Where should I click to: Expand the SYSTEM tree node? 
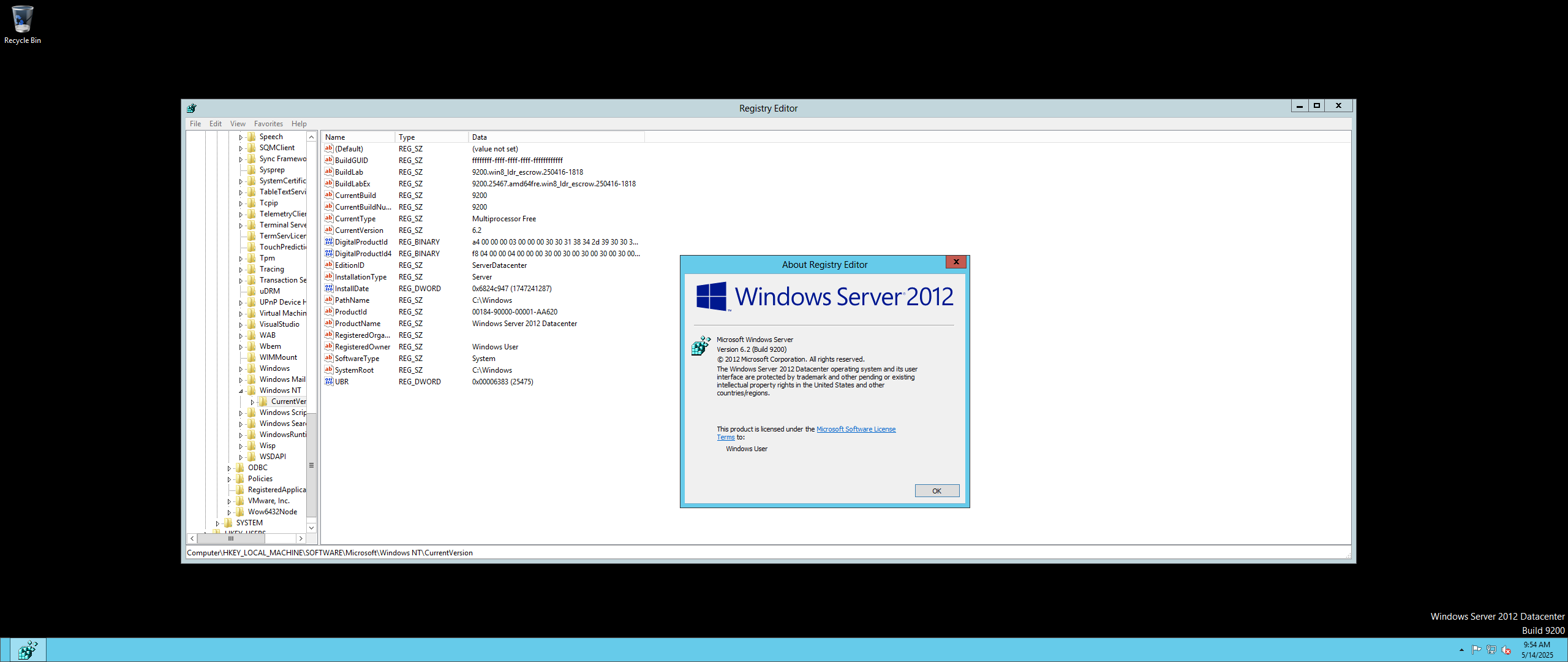pos(217,523)
